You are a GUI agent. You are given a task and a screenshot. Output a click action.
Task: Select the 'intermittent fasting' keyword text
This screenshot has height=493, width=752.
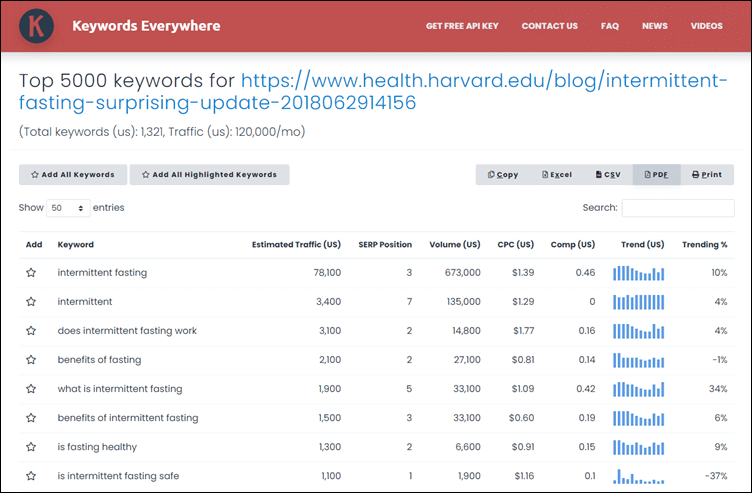coord(102,273)
